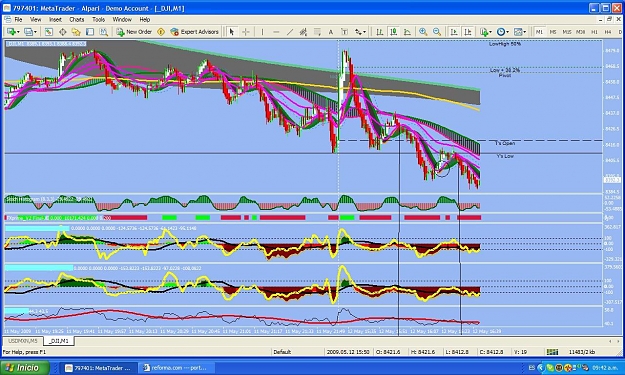Switch chart to Line Chart mode
The height and width of the screenshot is (375, 625).
407,32
